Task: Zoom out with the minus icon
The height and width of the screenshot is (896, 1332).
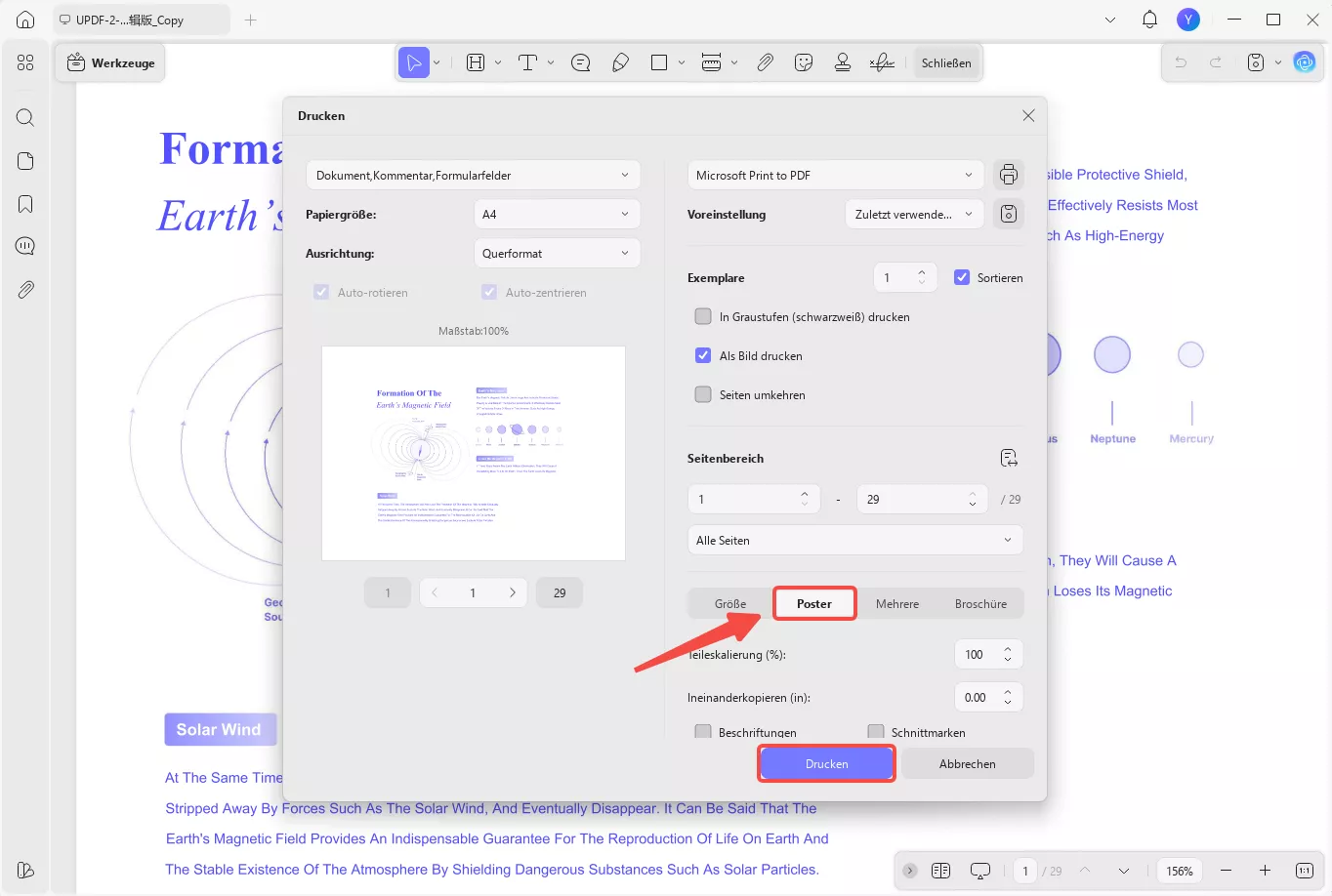Action: coord(1227,871)
